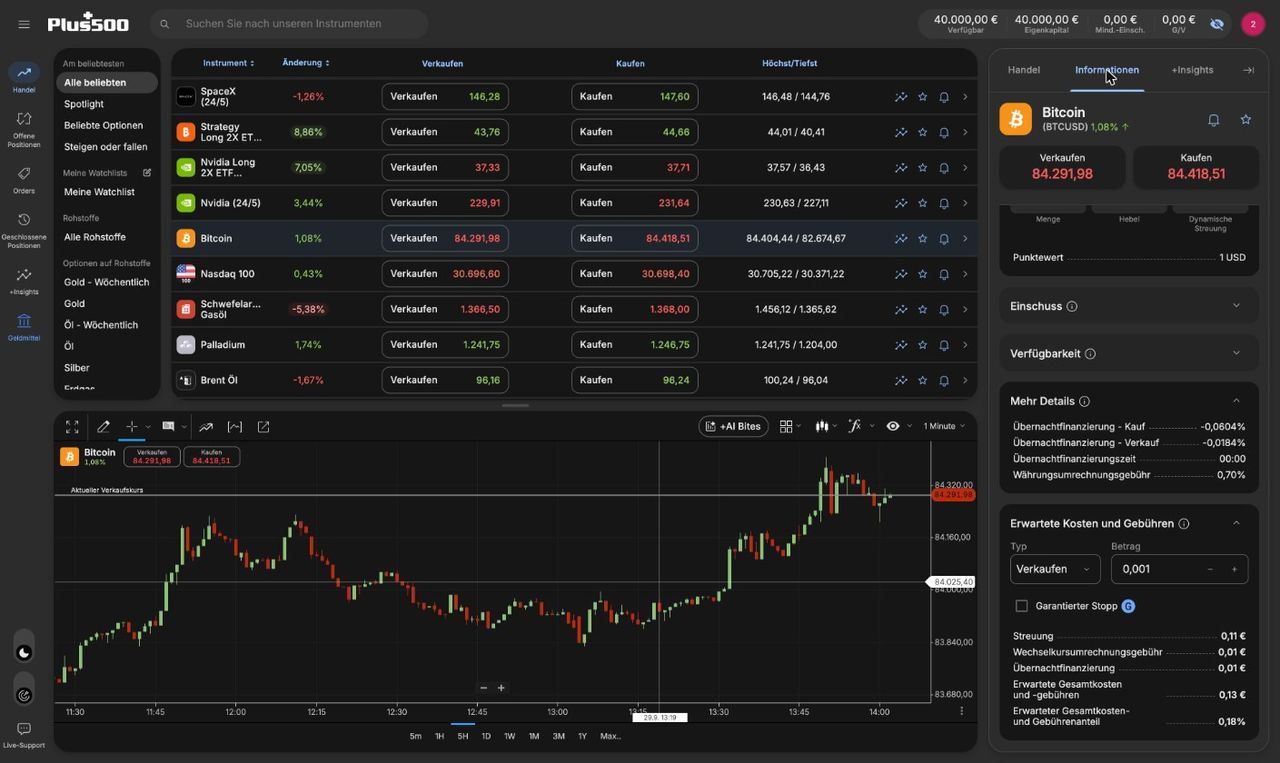Tick the Garantierter Stopp checkbox
The height and width of the screenshot is (763, 1280).
(x=1021, y=606)
